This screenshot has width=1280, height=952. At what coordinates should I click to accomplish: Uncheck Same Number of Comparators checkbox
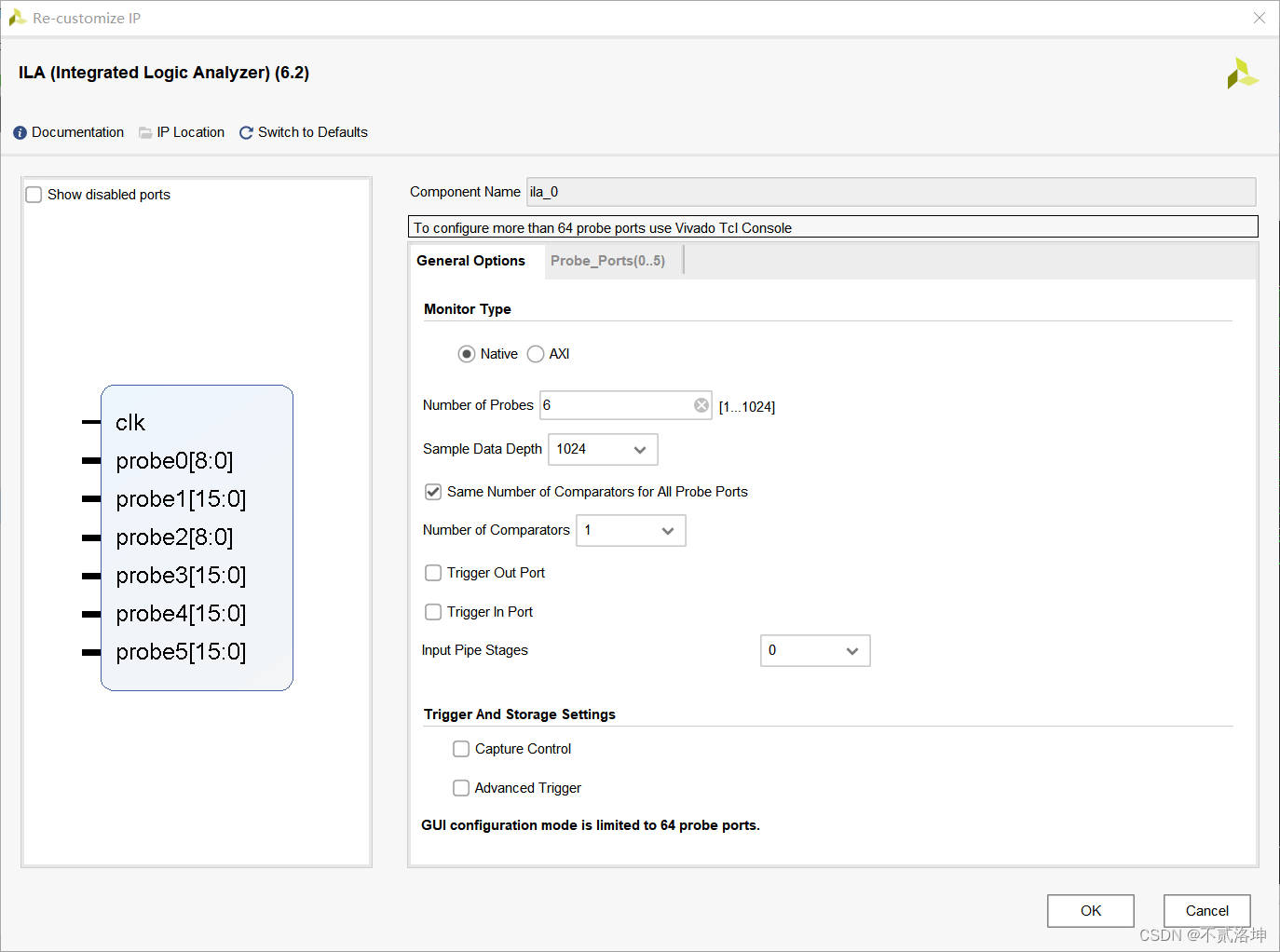tap(433, 492)
